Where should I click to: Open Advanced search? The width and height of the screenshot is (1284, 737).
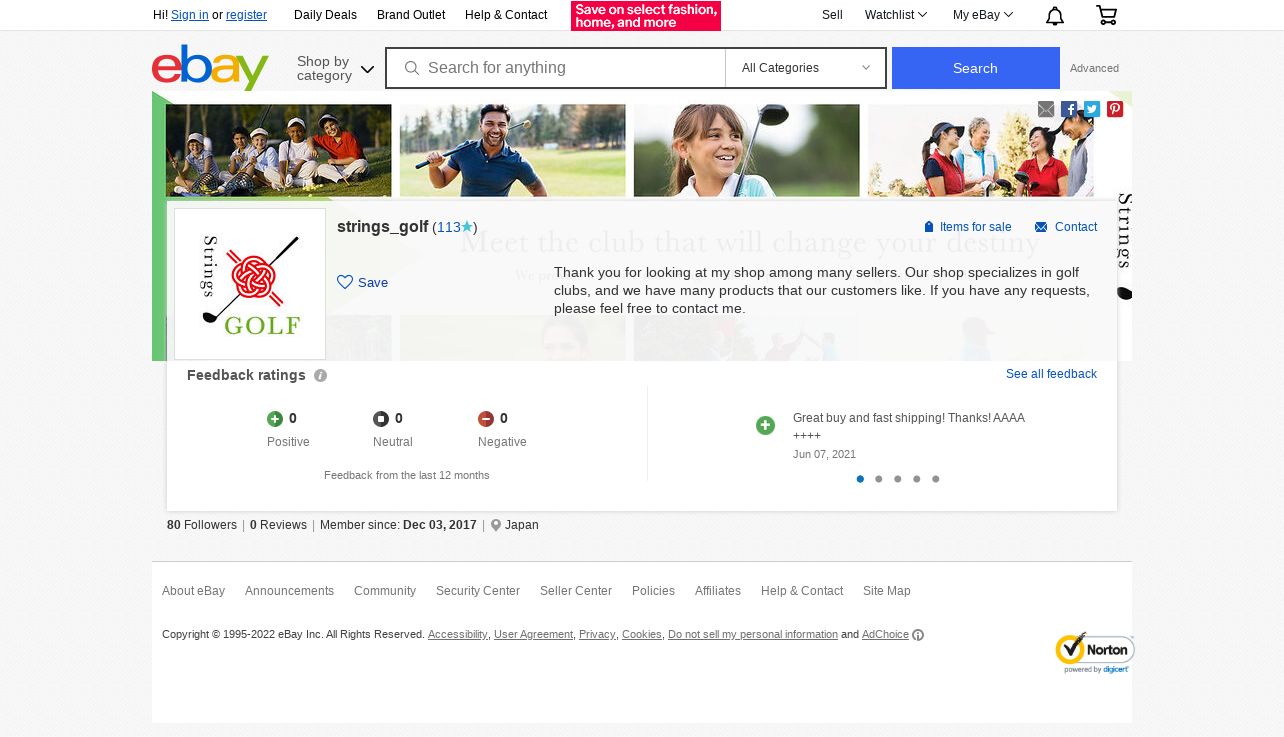pos(1094,68)
